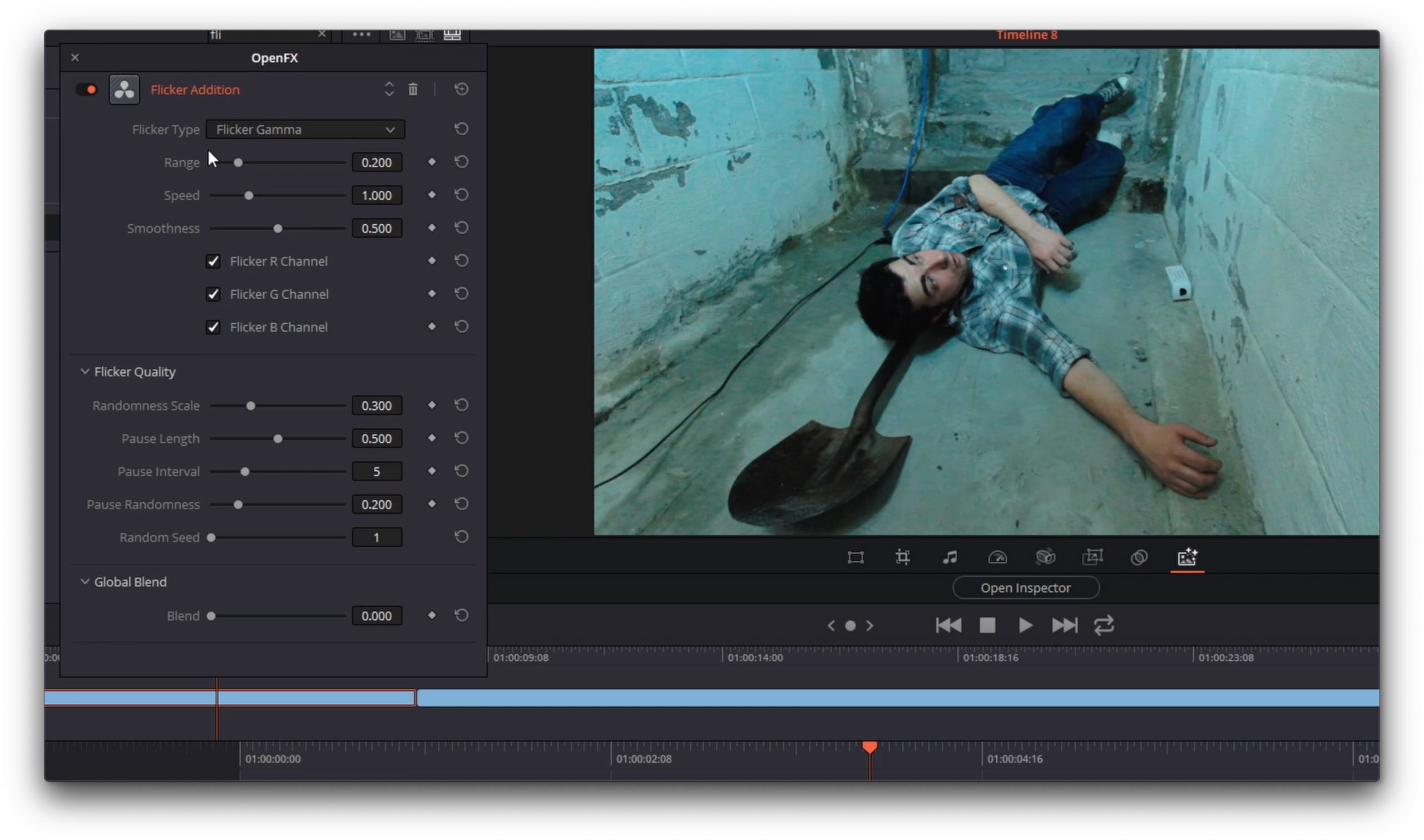Click the Open Inspector button
Image resolution: width=1424 pixels, height=840 pixels.
(x=1026, y=587)
